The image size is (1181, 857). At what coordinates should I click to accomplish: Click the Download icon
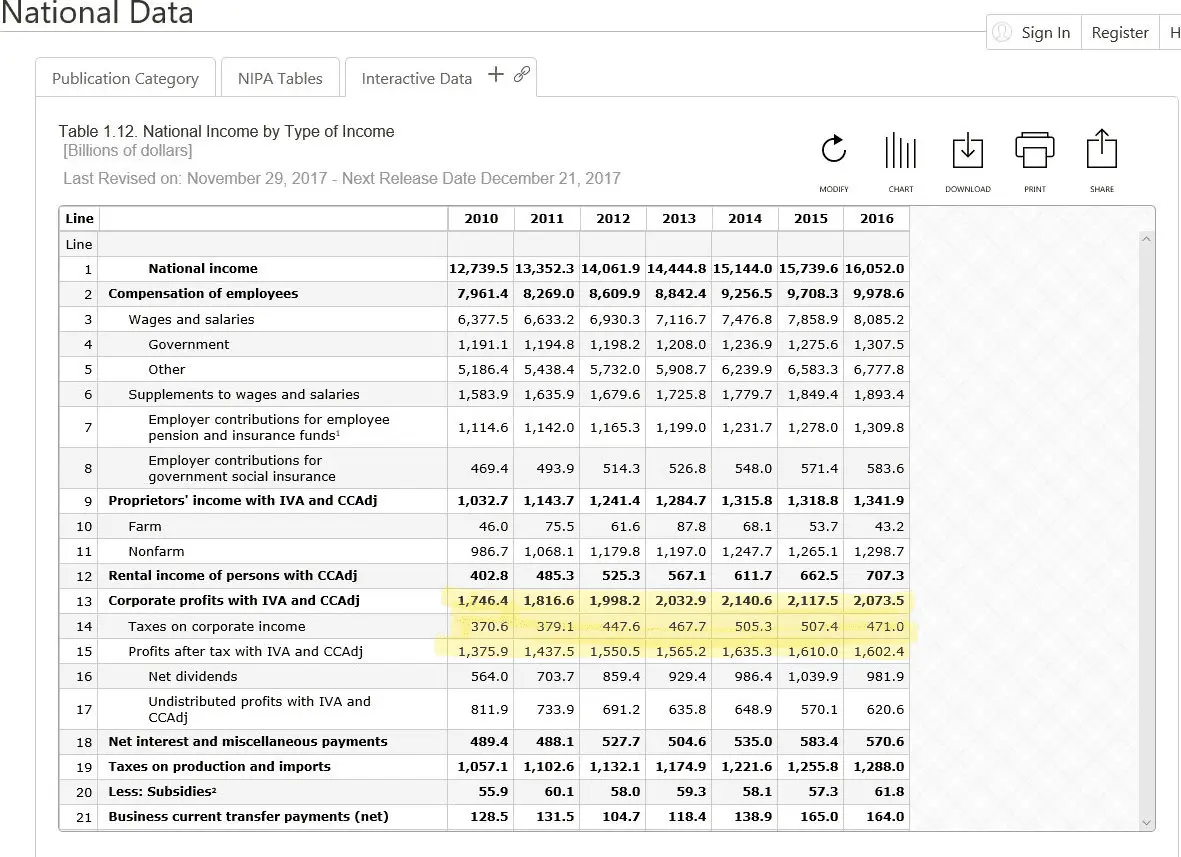coord(967,151)
